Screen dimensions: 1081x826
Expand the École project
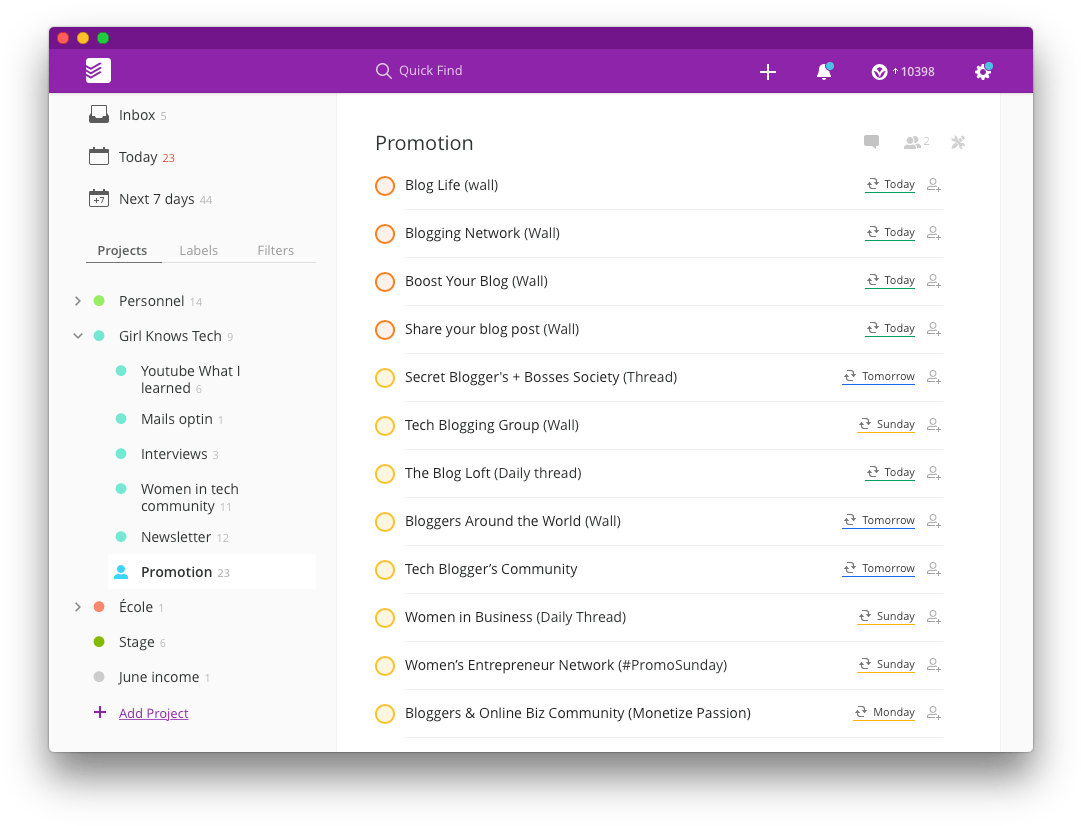[78, 606]
